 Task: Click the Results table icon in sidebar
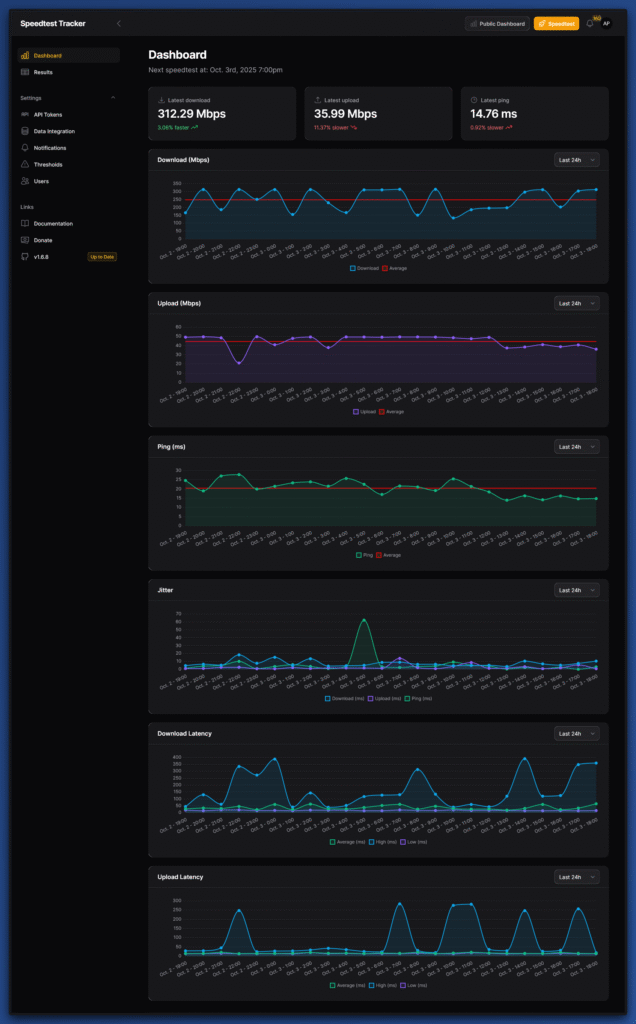click(x=25, y=72)
